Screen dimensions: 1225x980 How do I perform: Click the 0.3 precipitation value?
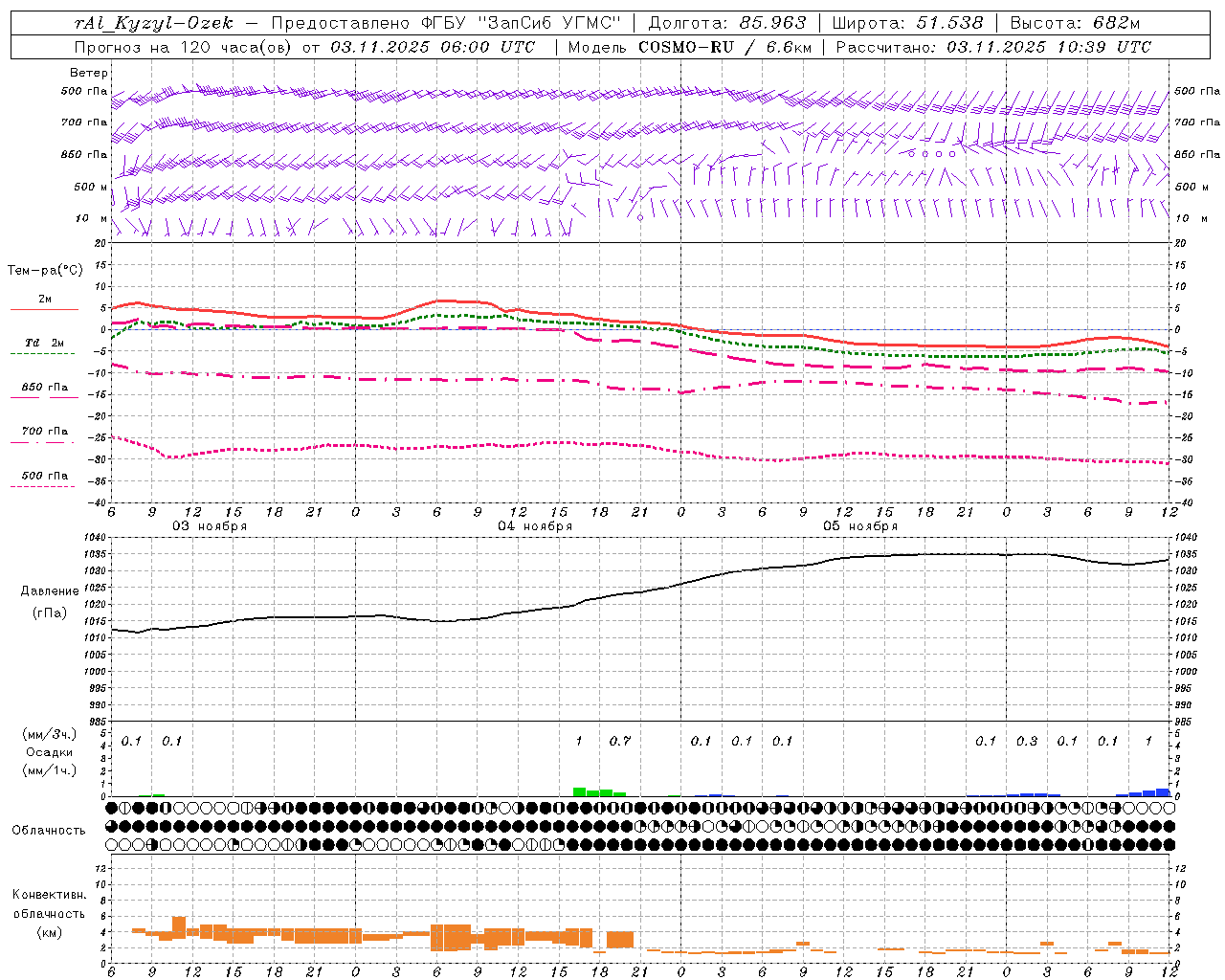pos(1027,741)
